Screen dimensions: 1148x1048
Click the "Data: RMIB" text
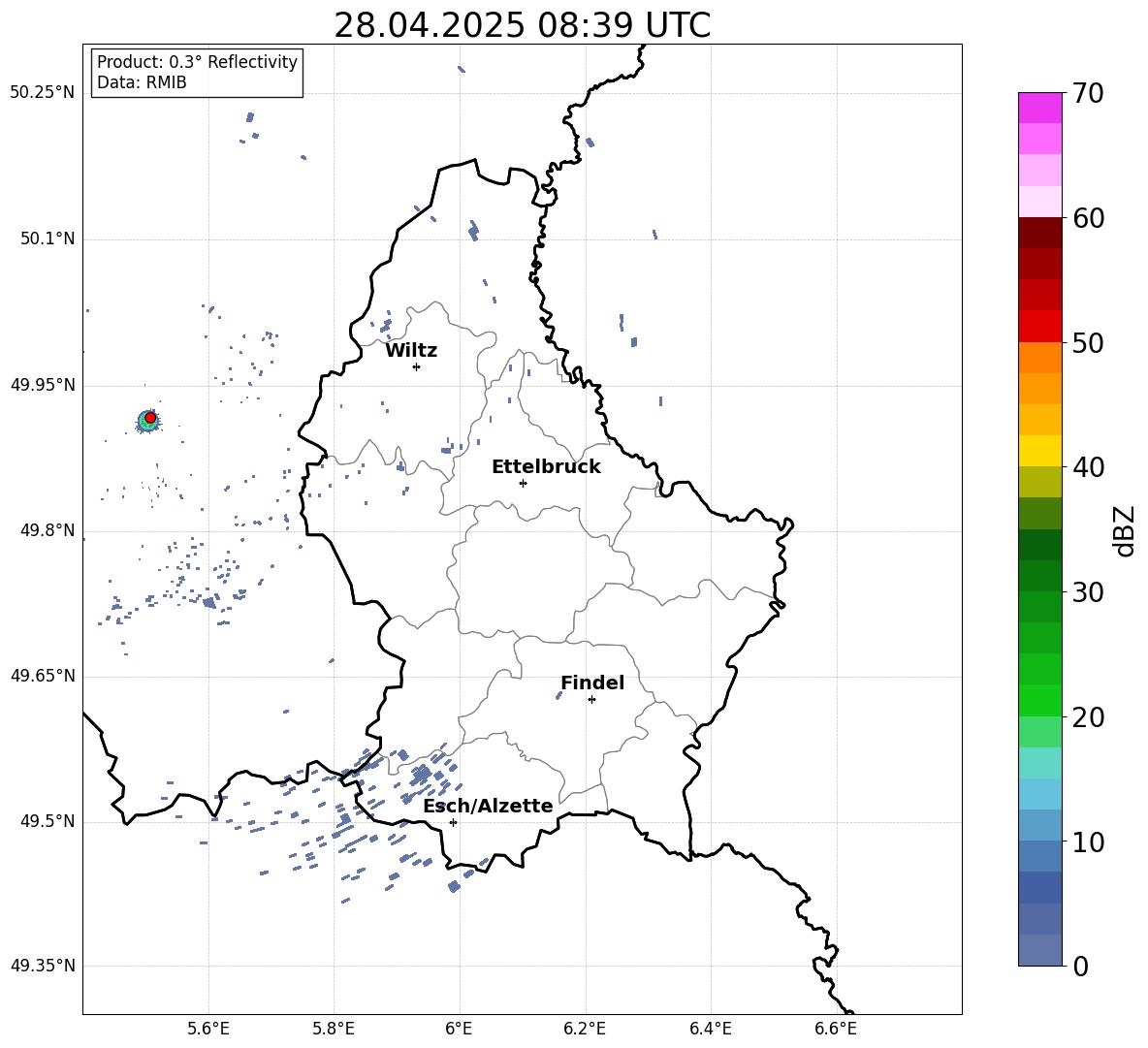142,82
